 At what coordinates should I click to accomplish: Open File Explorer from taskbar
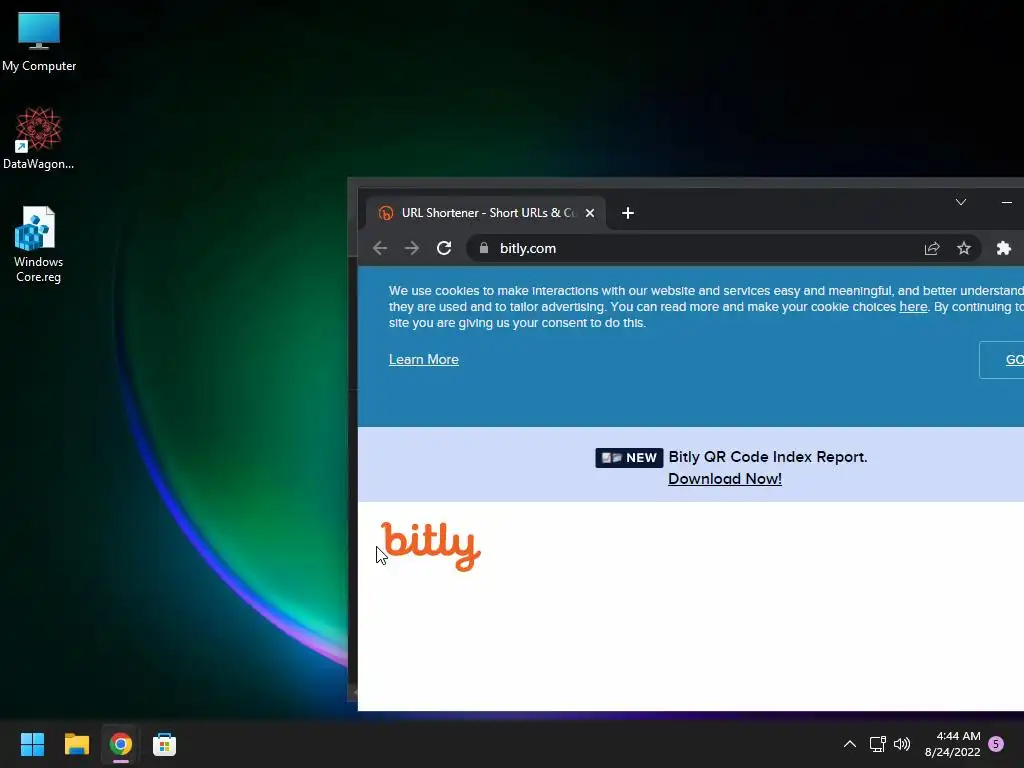coord(76,744)
